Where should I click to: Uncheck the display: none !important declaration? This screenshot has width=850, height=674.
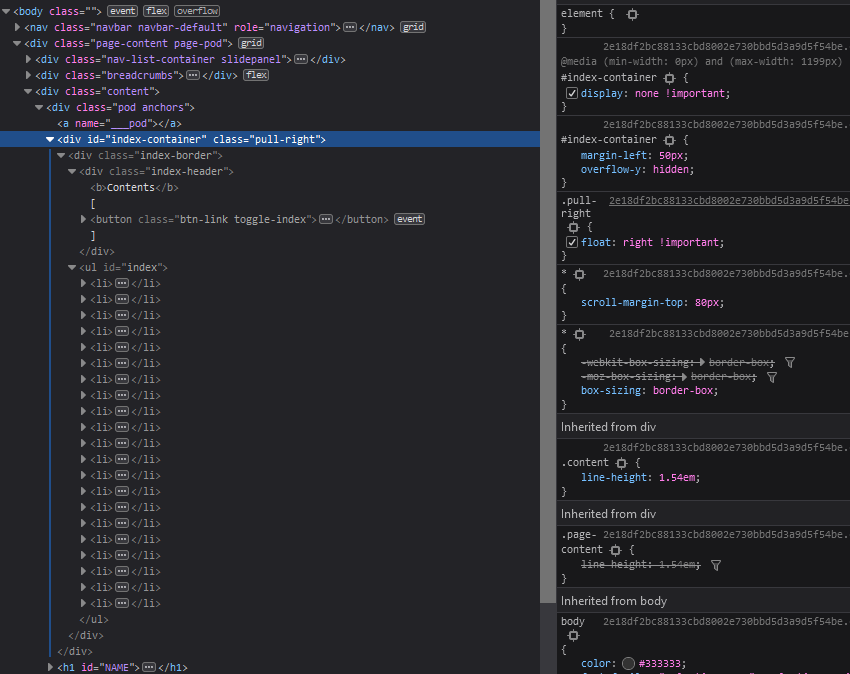tap(571, 93)
